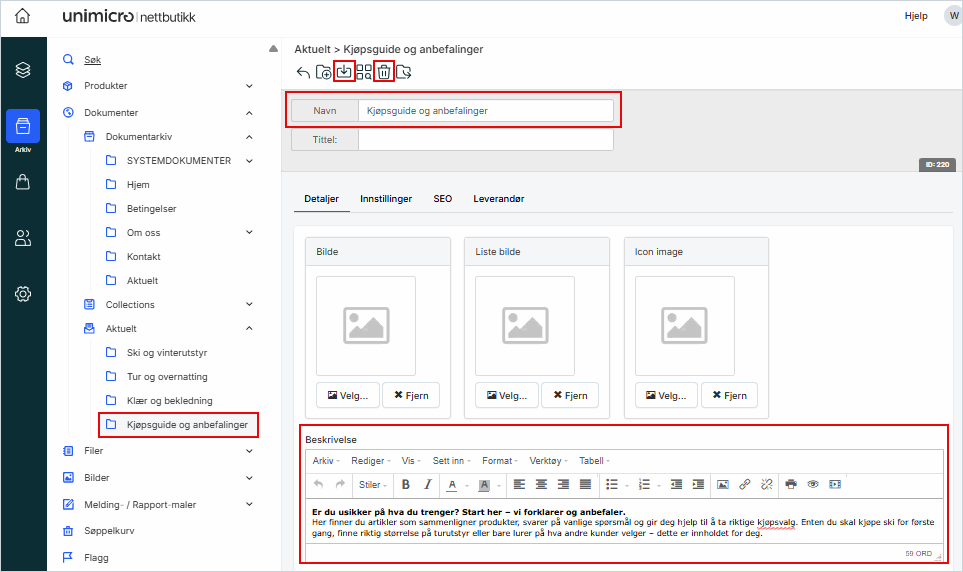Image resolution: width=963 pixels, height=572 pixels.
Task: Insert a link using the chain icon
Action: point(744,484)
